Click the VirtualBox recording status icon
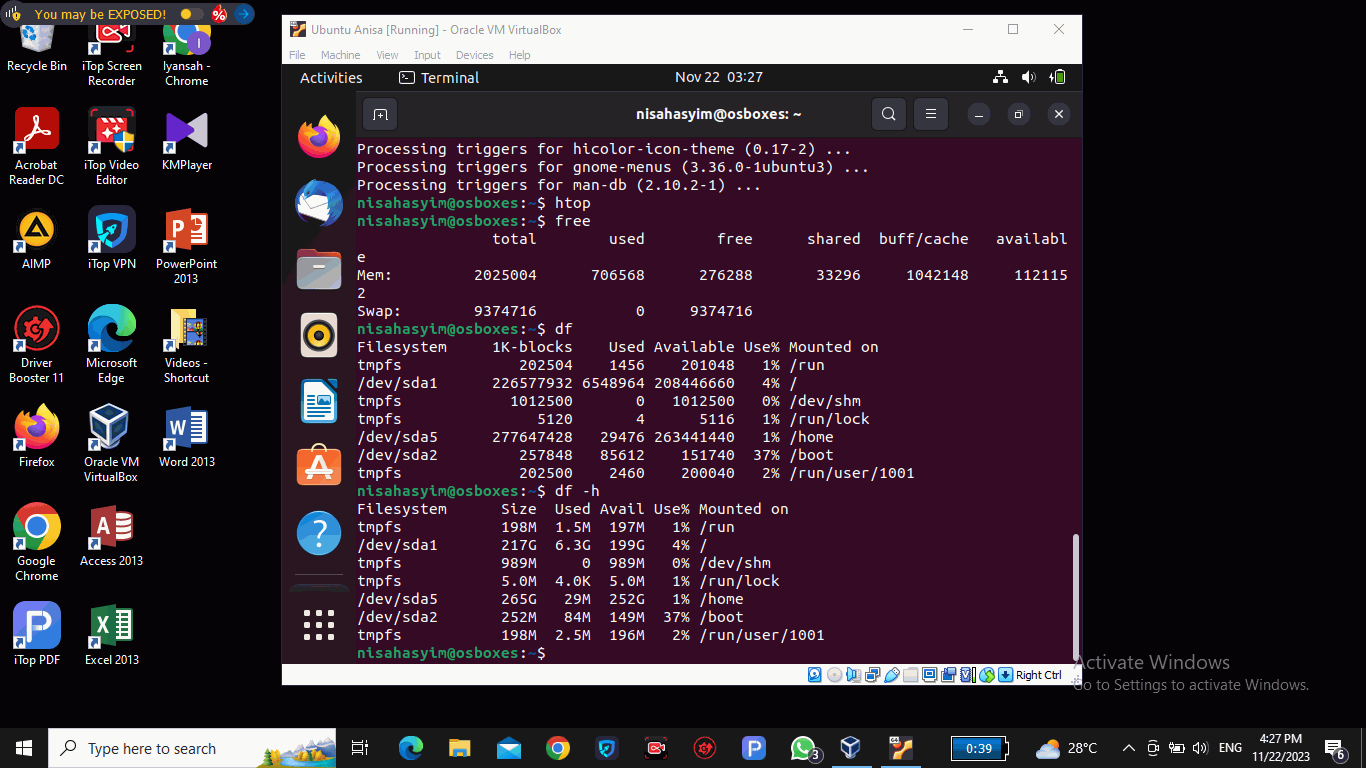The width and height of the screenshot is (1366, 768). (949, 675)
